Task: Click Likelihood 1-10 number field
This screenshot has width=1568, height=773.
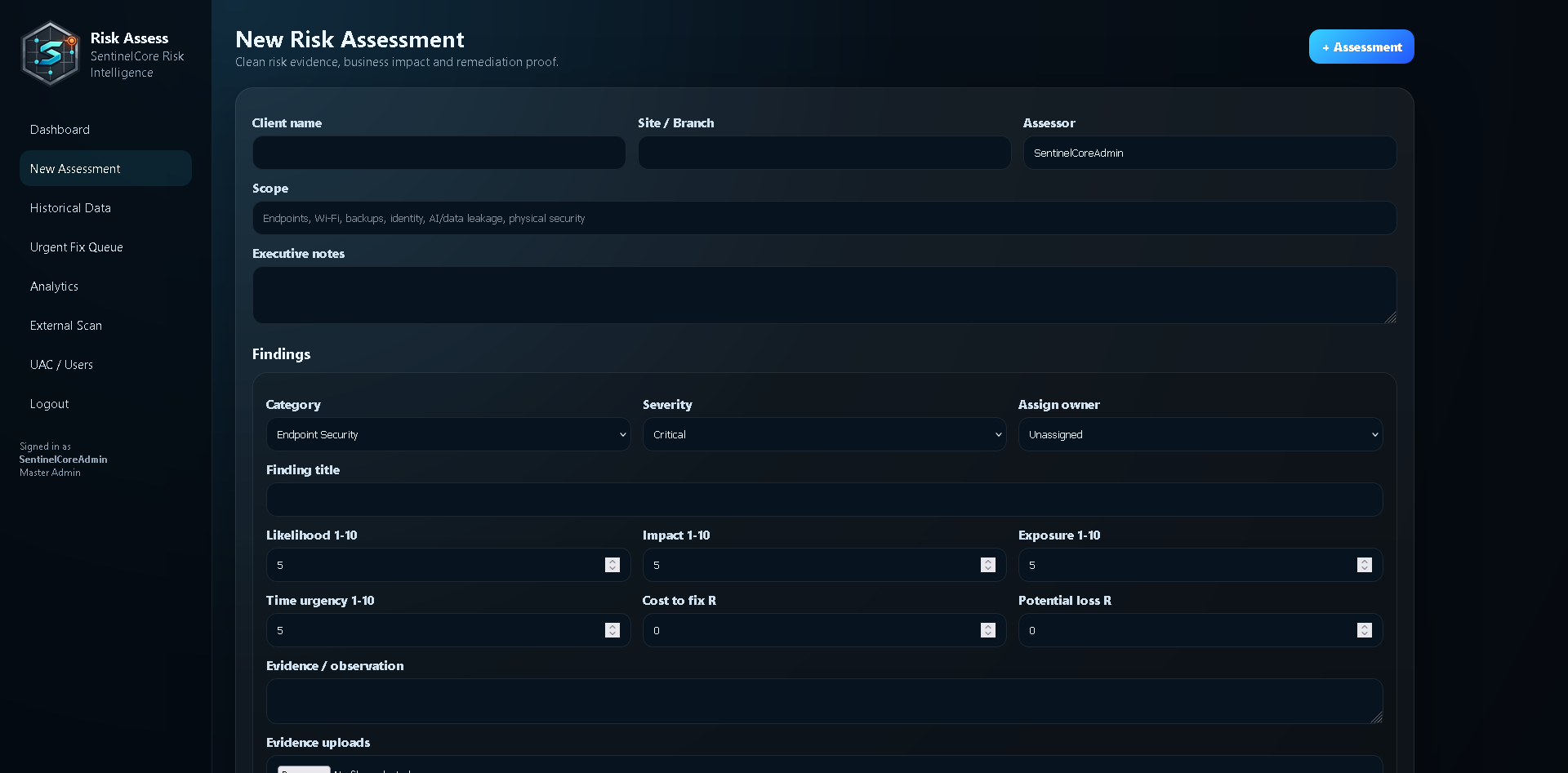Action: point(448,565)
